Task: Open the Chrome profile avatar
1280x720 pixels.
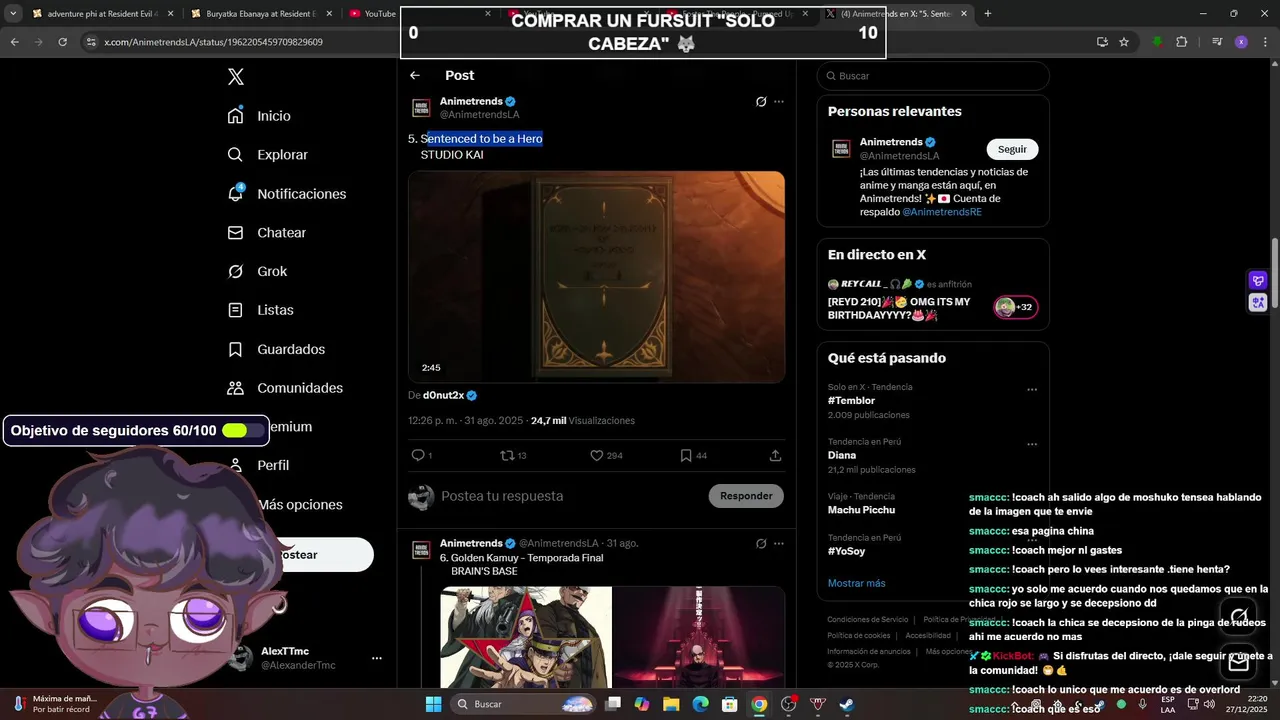Action: pos(1241,42)
